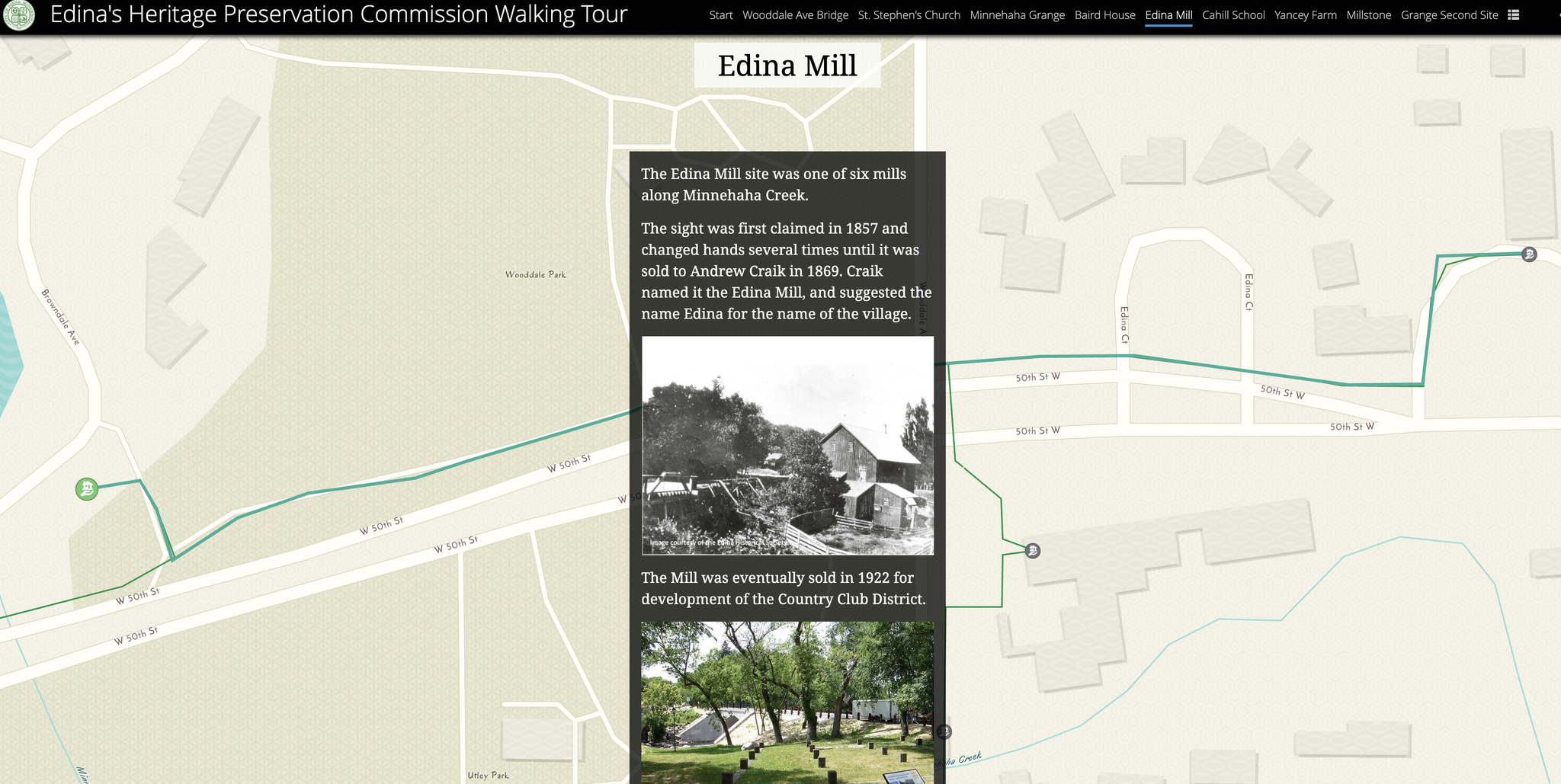Reselect the active Edina Mill tab
The height and width of the screenshot is (784, 1561).
click(x=1168, y=14)
